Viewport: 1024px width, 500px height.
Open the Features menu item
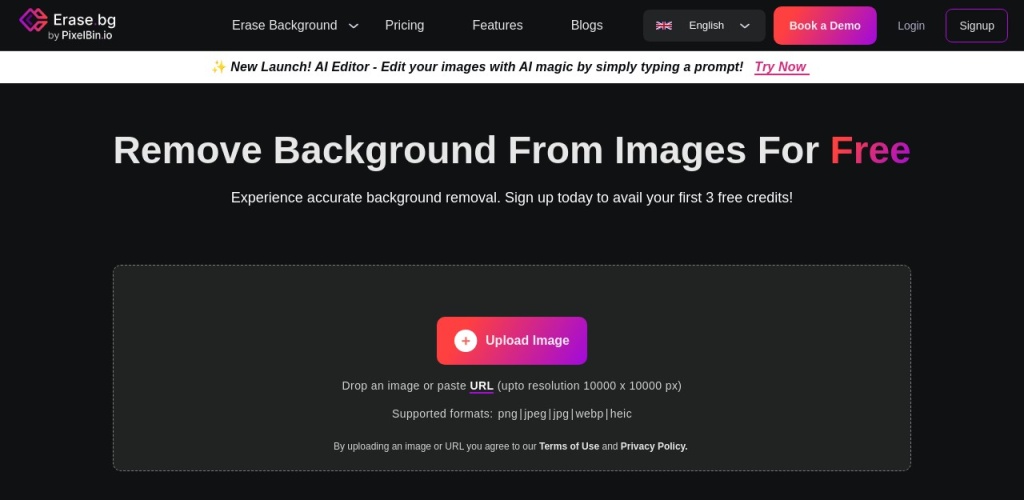coord(497,25)
